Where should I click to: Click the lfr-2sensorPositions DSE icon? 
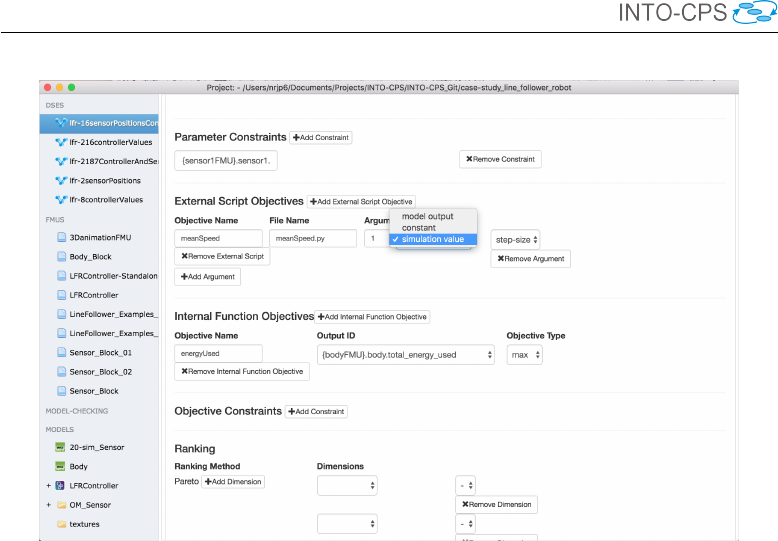pyautogui.click(x=61, y=181)
